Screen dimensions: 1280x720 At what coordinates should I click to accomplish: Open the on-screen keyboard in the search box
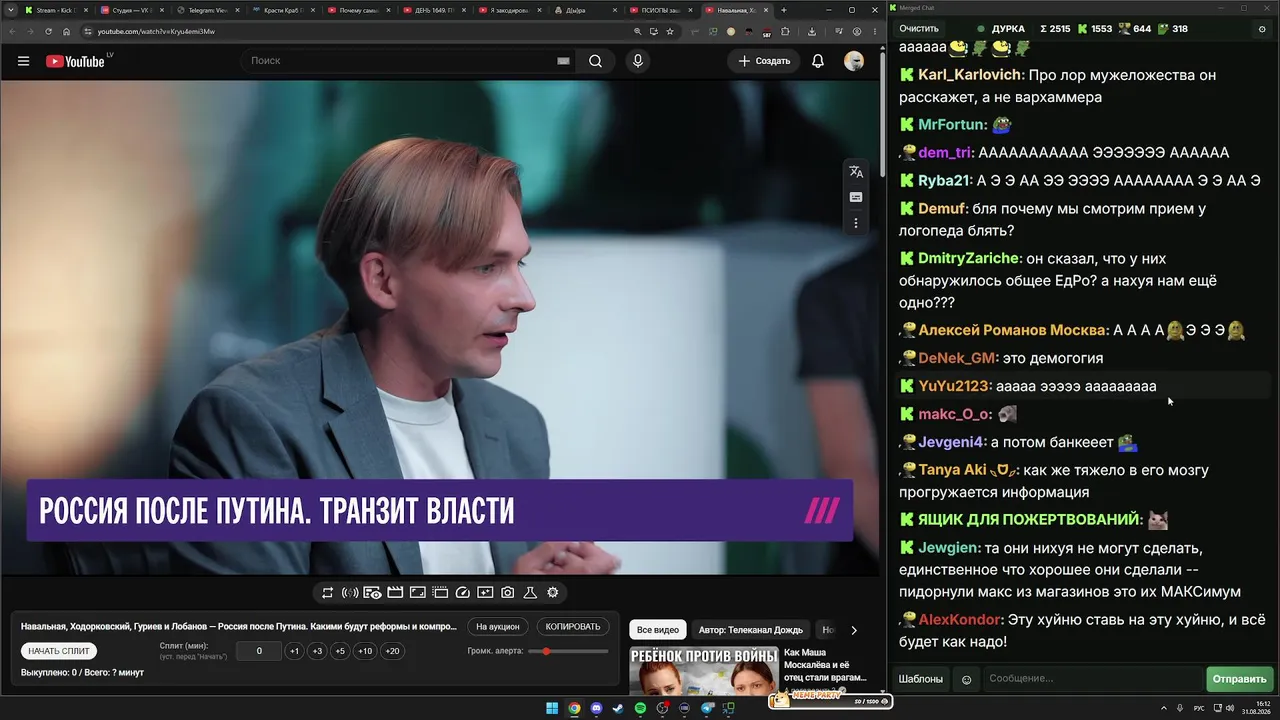click(563, 61)
